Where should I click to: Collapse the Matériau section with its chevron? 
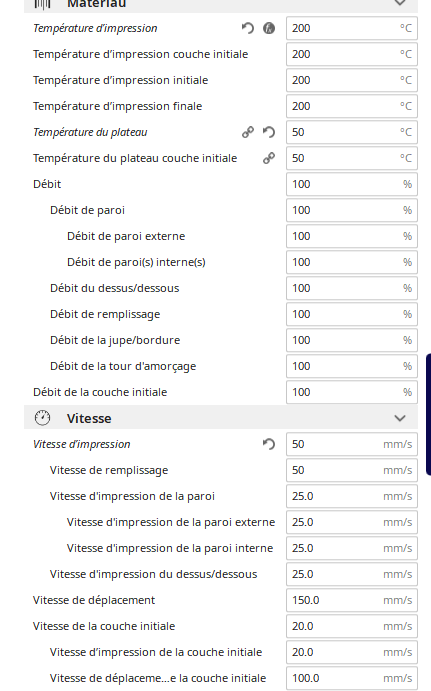point(400,3)
